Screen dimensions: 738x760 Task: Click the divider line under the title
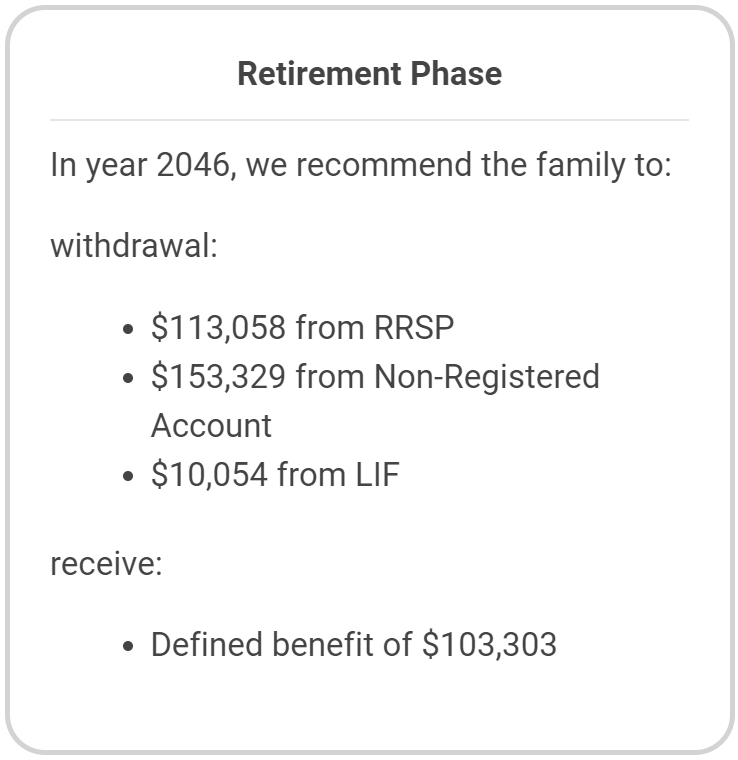pos(369,119)
